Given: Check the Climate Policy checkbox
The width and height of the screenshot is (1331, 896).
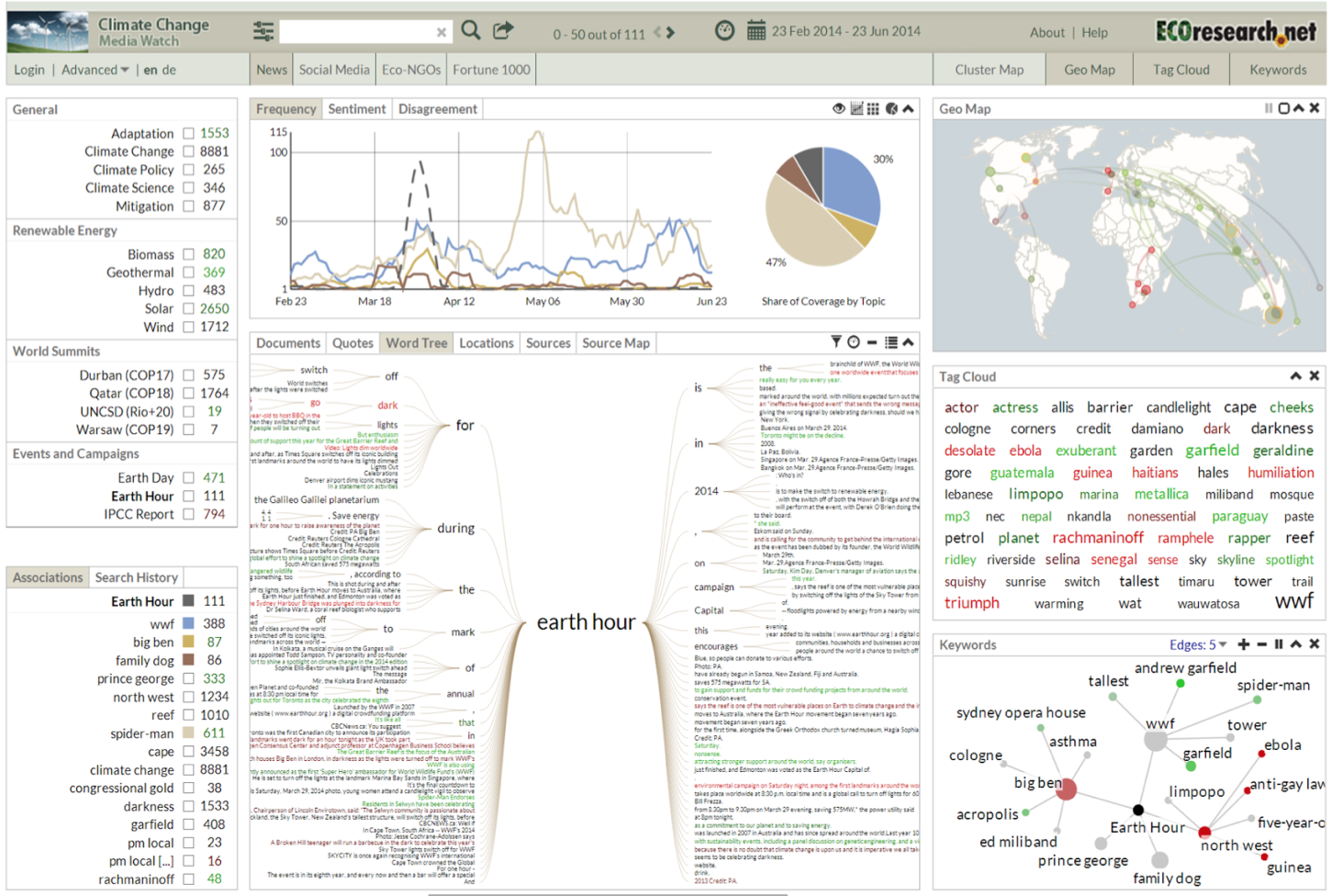Looking at the screenshot, I should 188,170.
